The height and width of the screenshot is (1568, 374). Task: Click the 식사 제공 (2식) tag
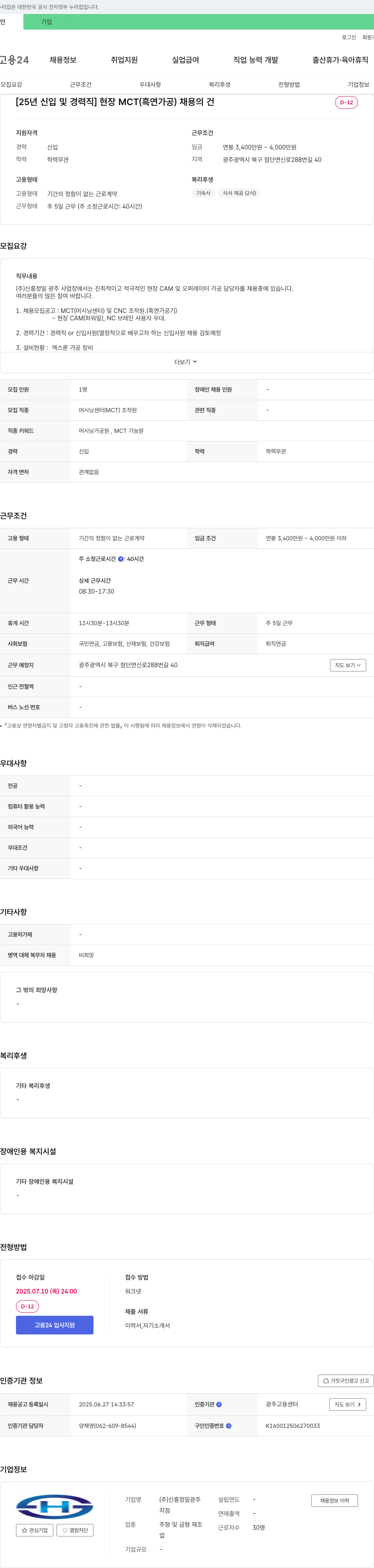(x=239, y=193)
